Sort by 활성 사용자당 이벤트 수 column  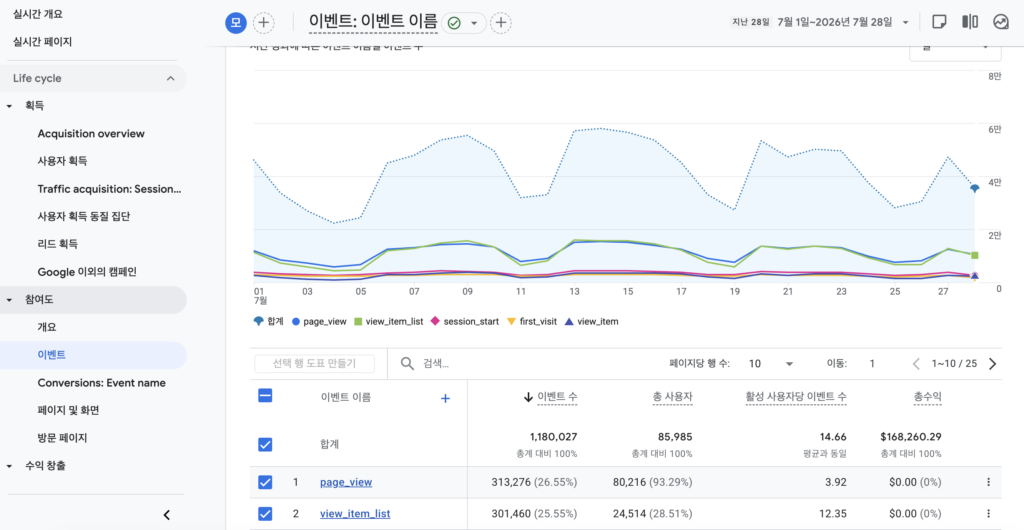coord(796,397)
